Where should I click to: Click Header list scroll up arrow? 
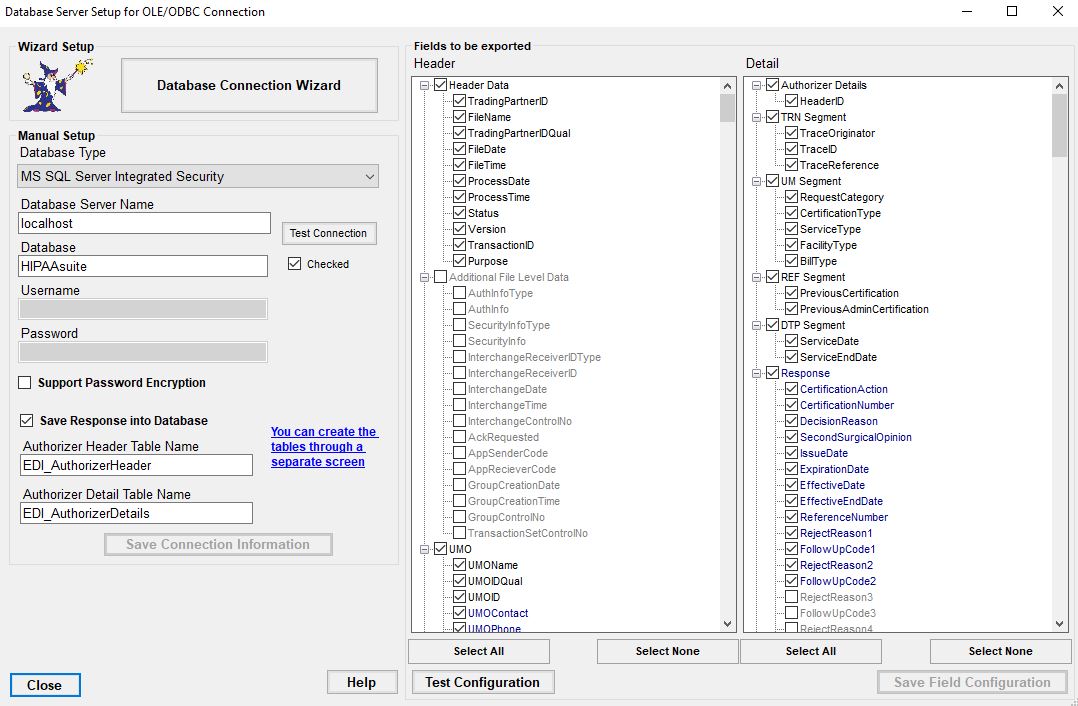coord(727,86)
